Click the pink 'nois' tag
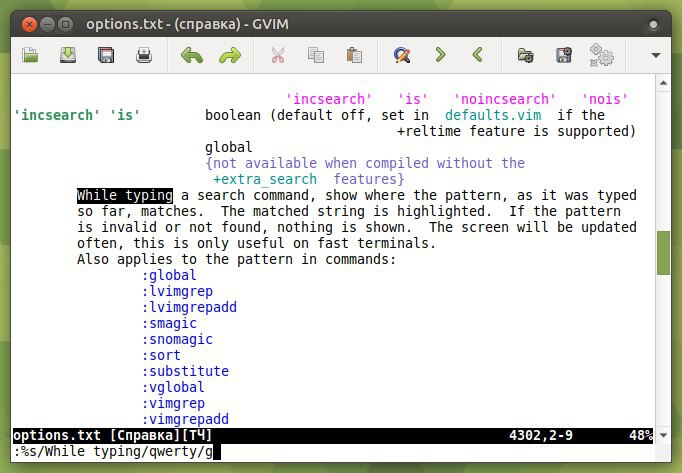 click(x=605, y=99)
